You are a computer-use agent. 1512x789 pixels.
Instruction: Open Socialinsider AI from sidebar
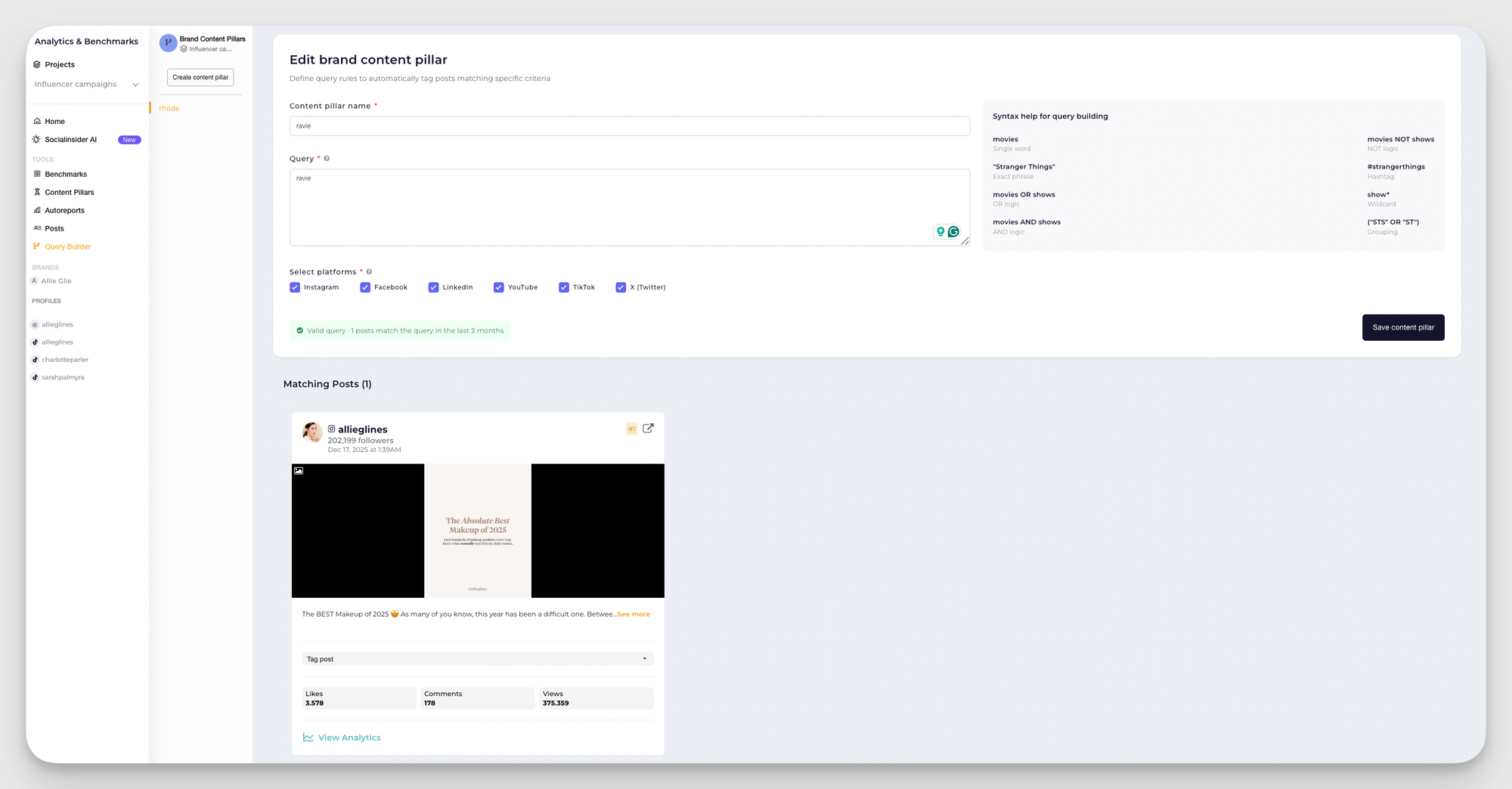(x=70, y=139)
